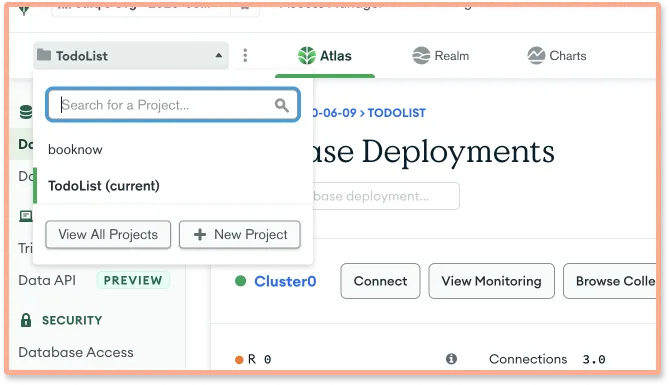Click the PREVIEW badge next to Data API

pos(133,280)
